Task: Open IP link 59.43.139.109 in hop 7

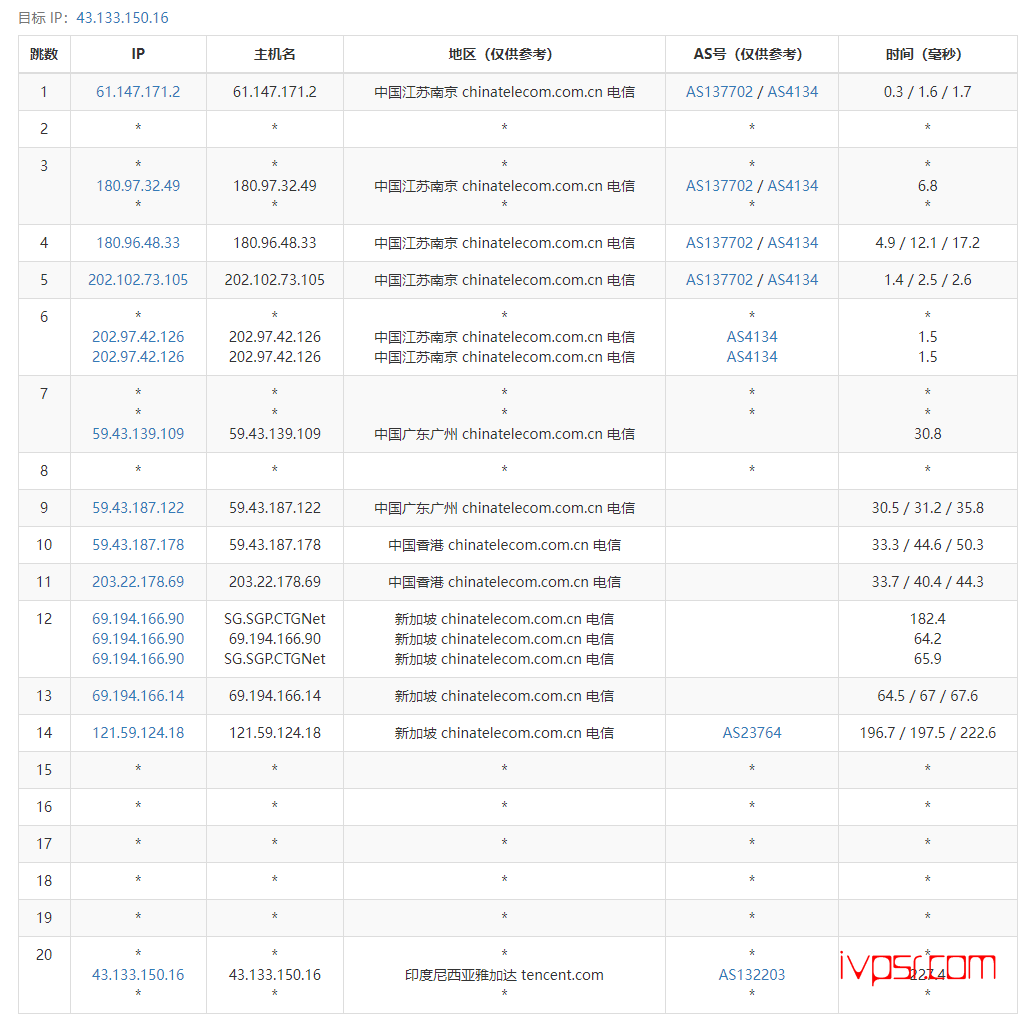Action: tap(138, 434)
